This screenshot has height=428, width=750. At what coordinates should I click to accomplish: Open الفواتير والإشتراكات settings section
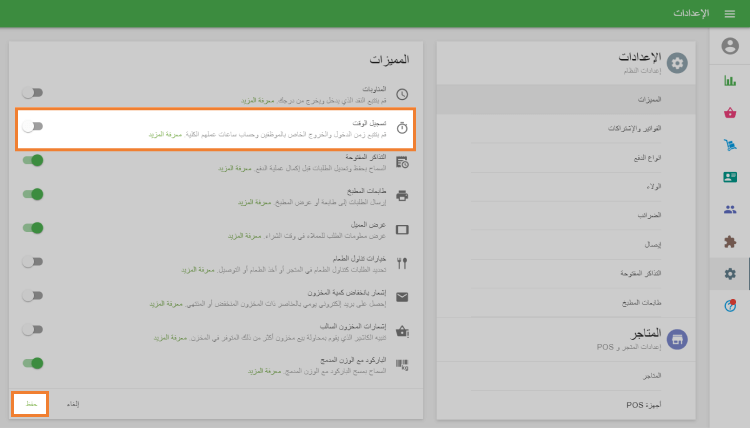pyautogui.click(x=566, y=128)
